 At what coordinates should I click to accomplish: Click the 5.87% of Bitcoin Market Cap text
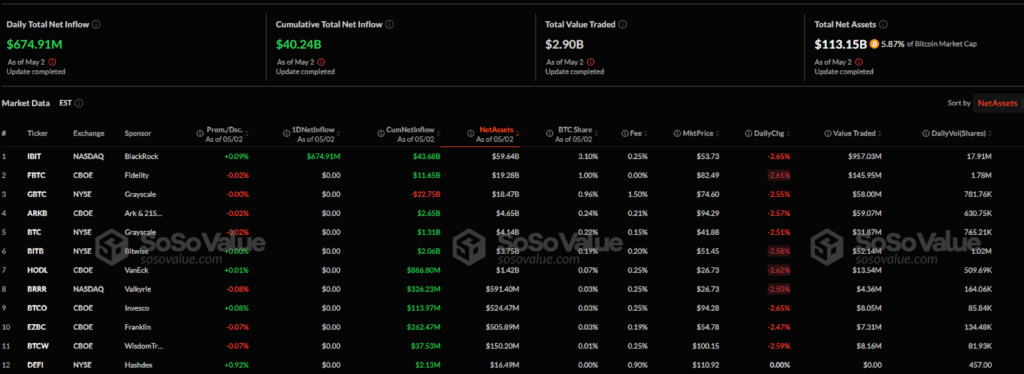pyautogui.click(x=929, y=44)
